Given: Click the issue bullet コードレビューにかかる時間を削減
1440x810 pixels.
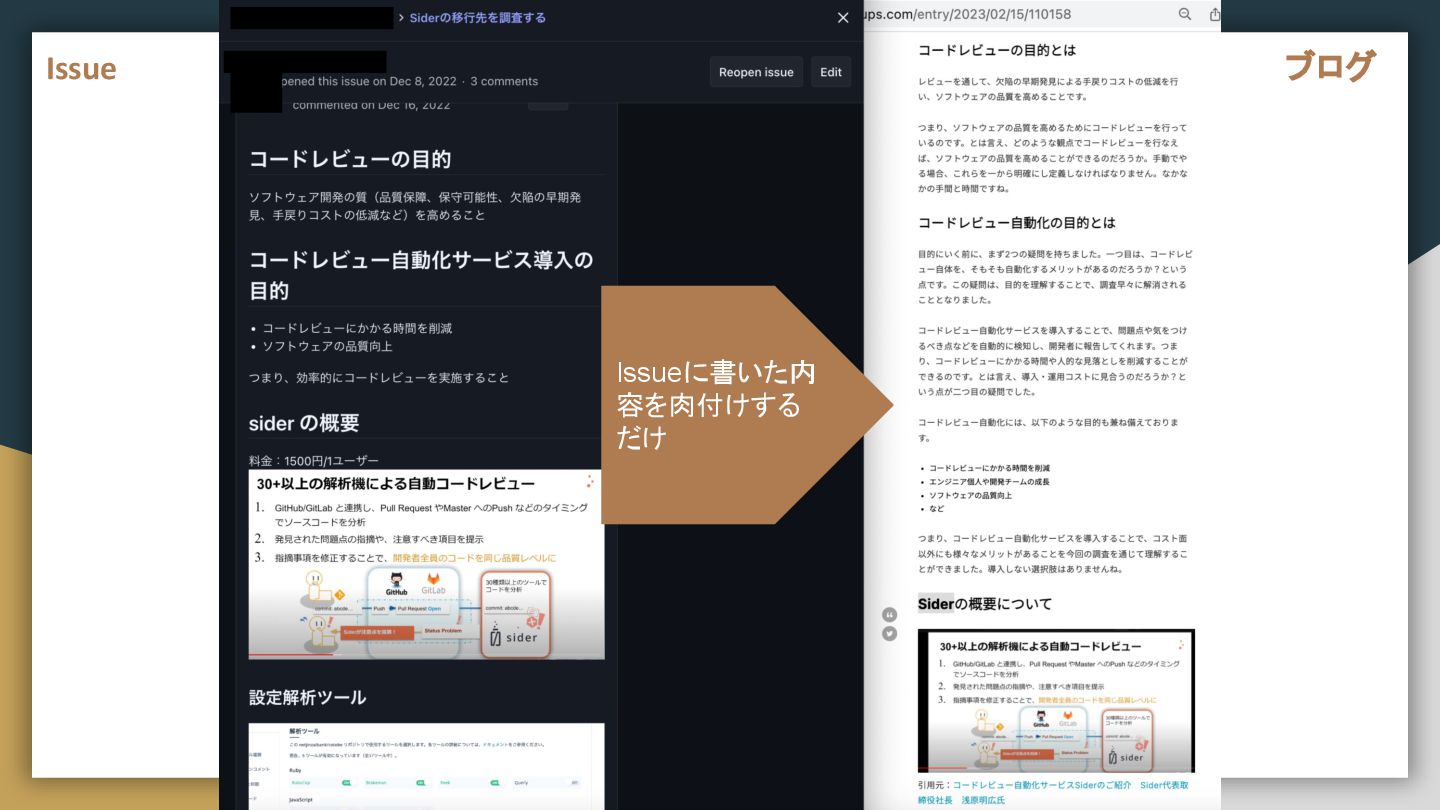Looking at the screenshot, I should [x=357, y=328].
